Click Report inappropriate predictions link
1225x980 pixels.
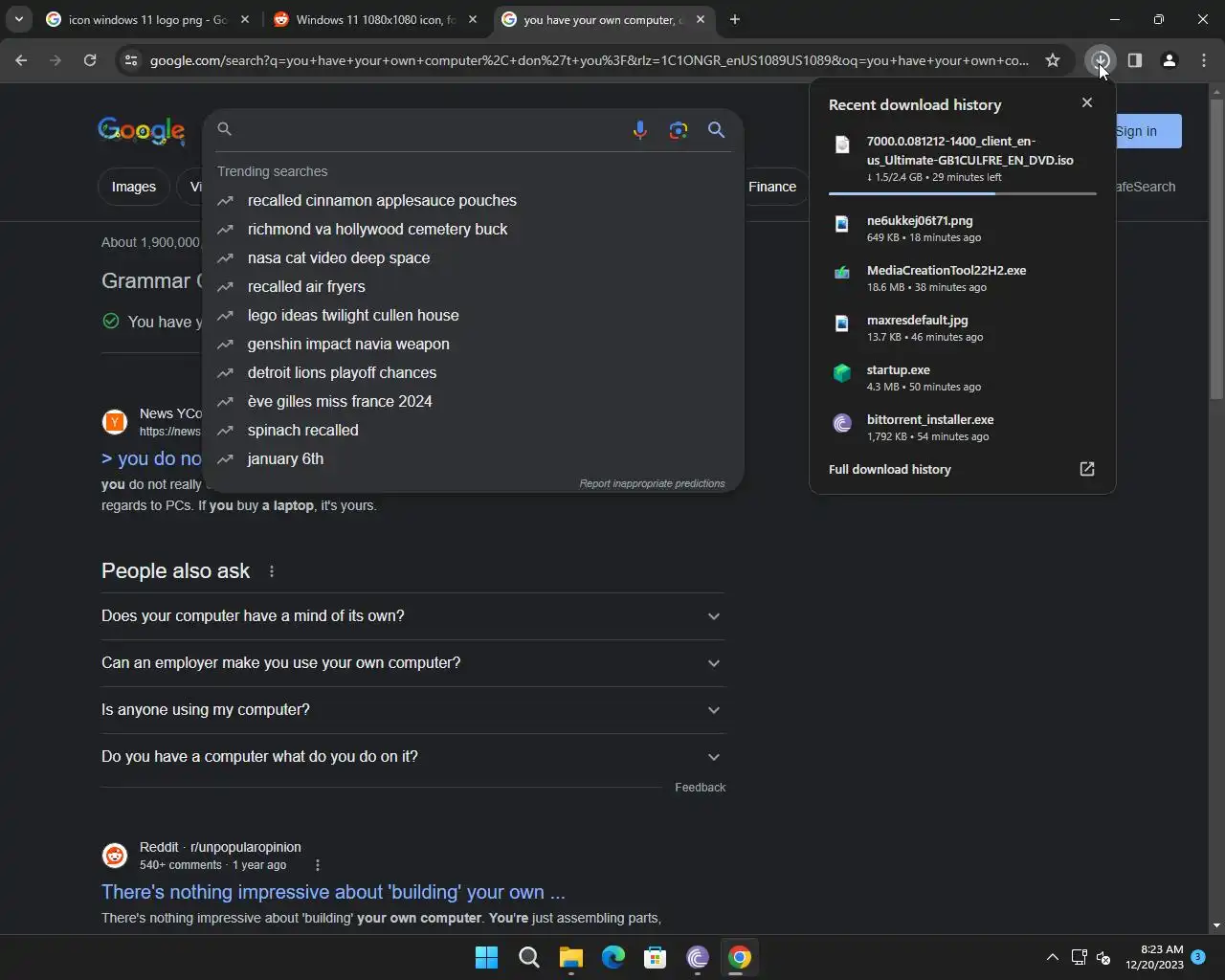(x=652, y=483)
